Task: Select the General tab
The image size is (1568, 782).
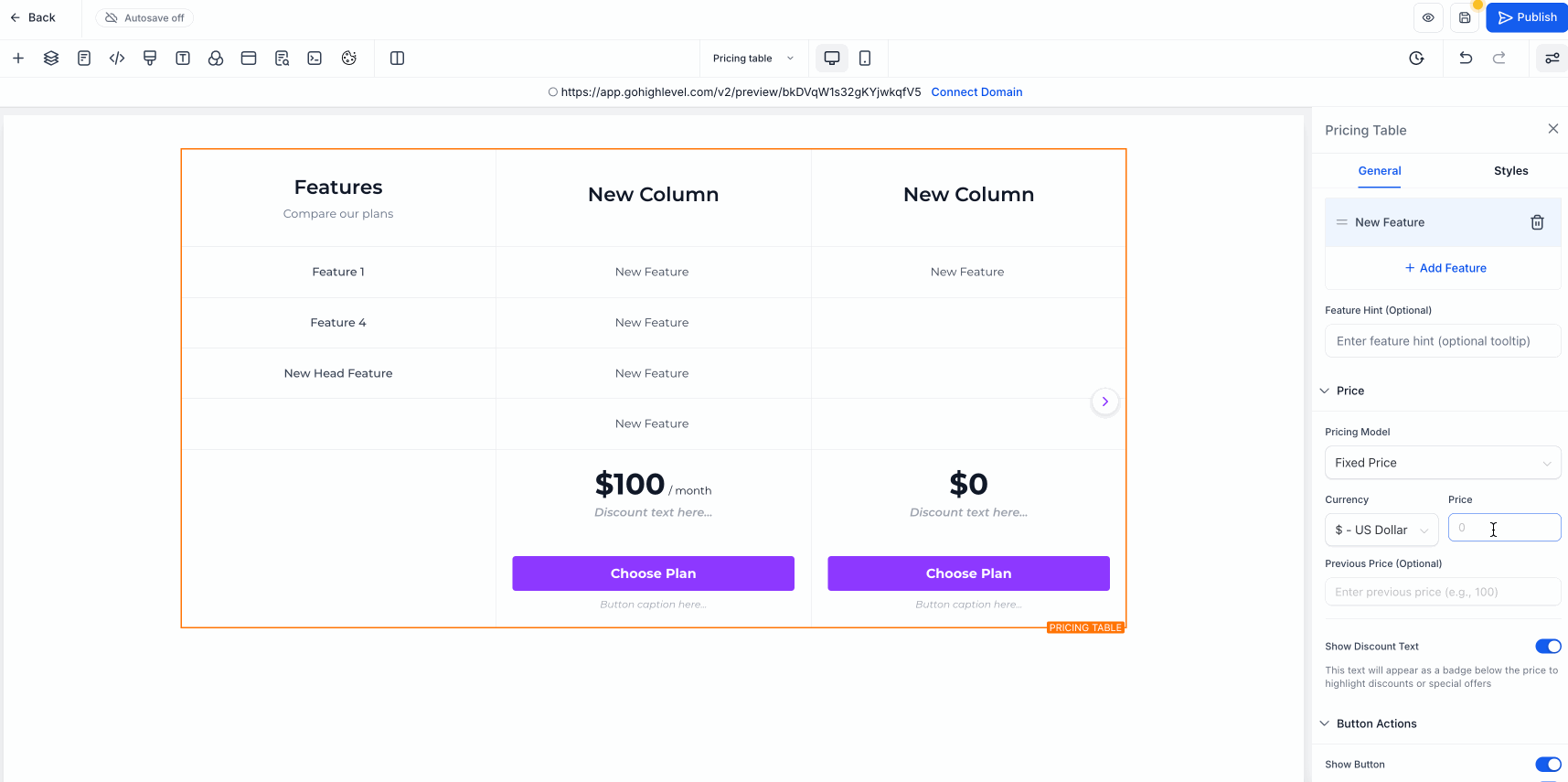Action: [1379, 171]
